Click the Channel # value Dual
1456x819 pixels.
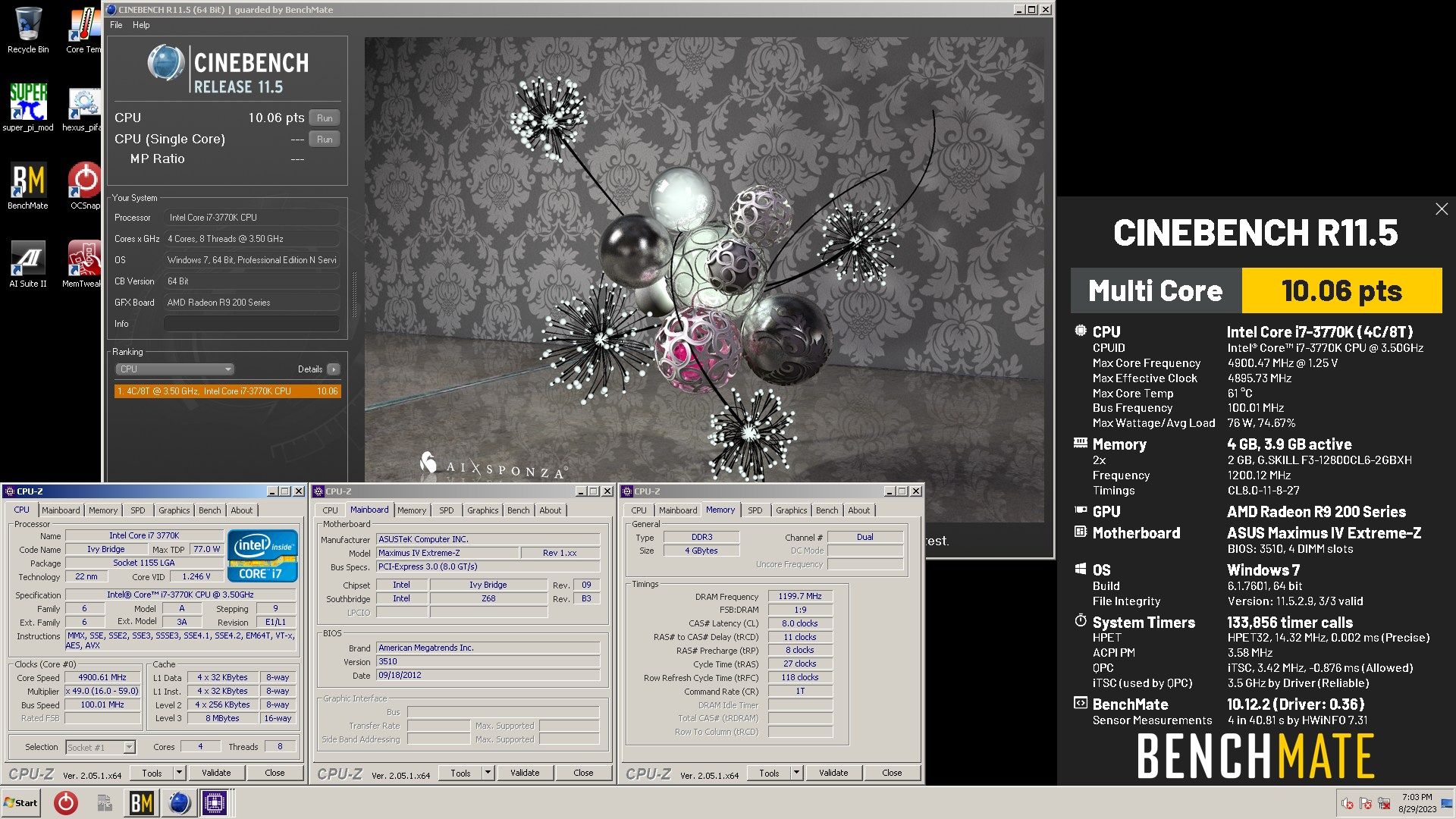(865, 537)
